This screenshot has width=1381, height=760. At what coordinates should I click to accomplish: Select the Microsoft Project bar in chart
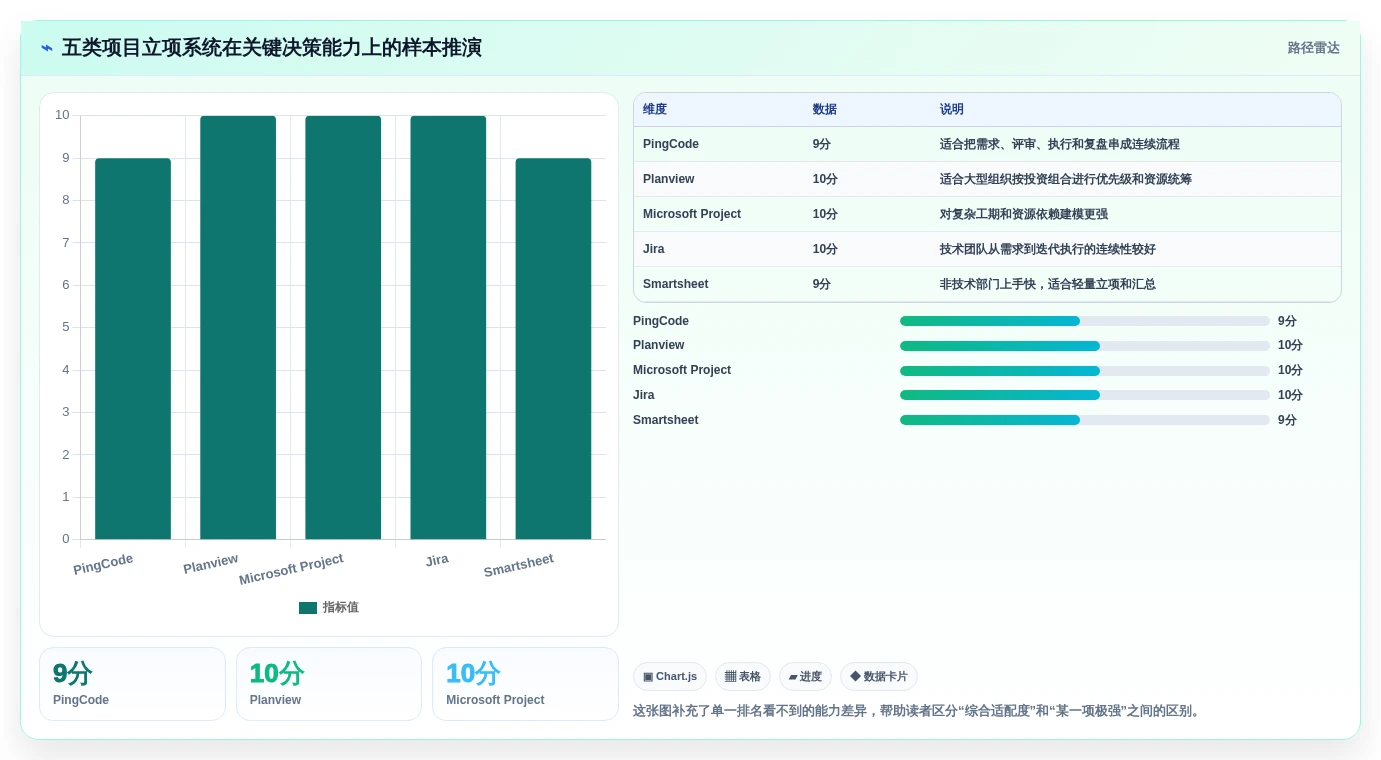coord(343,328)
